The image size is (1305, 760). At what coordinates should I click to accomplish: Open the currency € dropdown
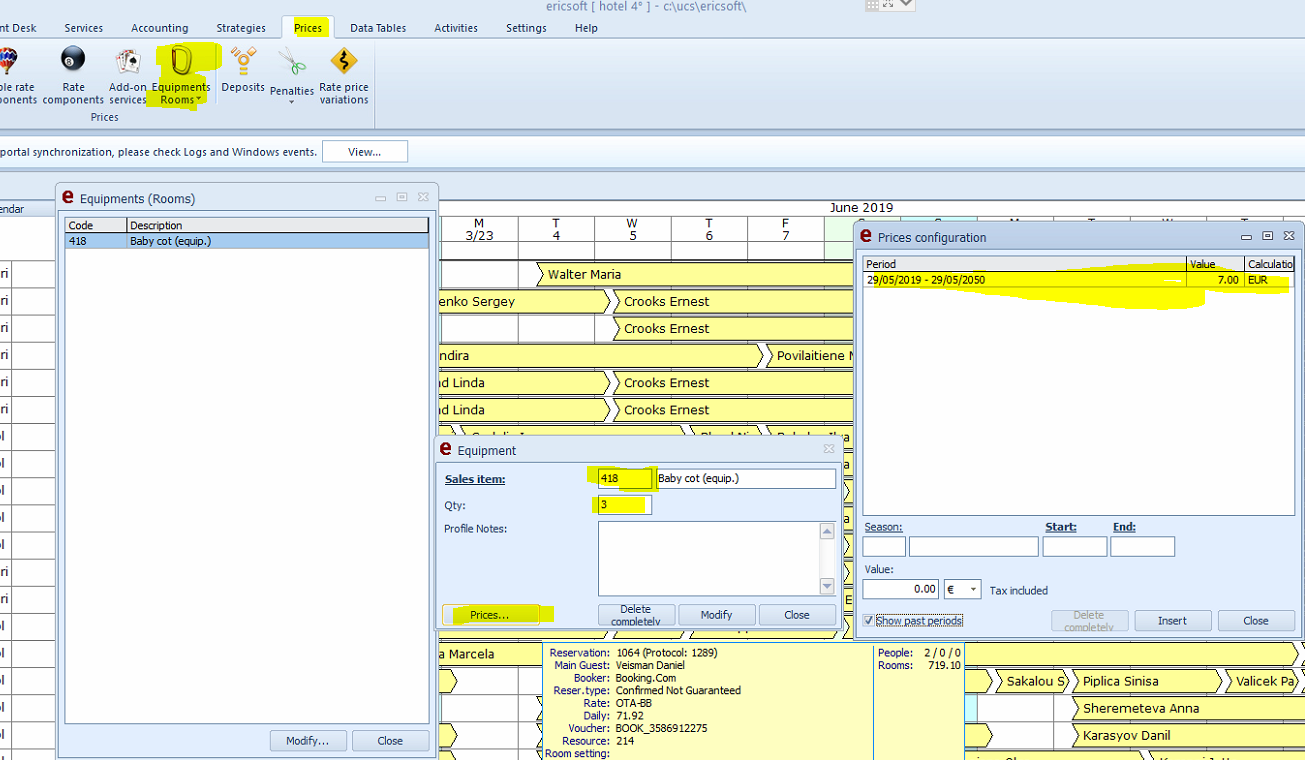(973, 590)
